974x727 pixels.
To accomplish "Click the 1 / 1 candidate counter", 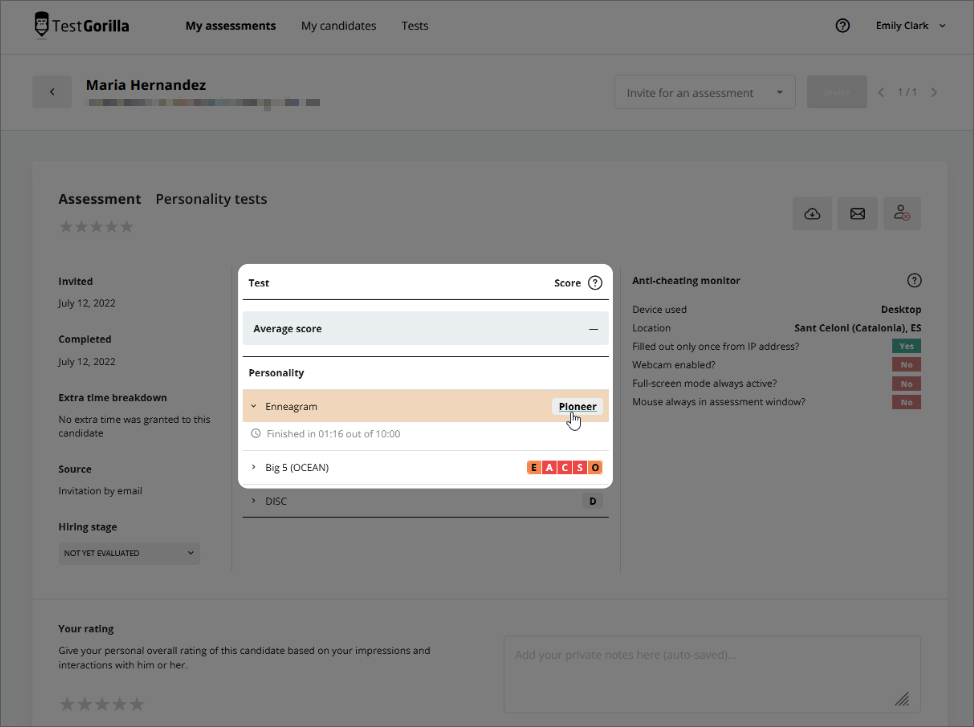I will click(907, 92).
